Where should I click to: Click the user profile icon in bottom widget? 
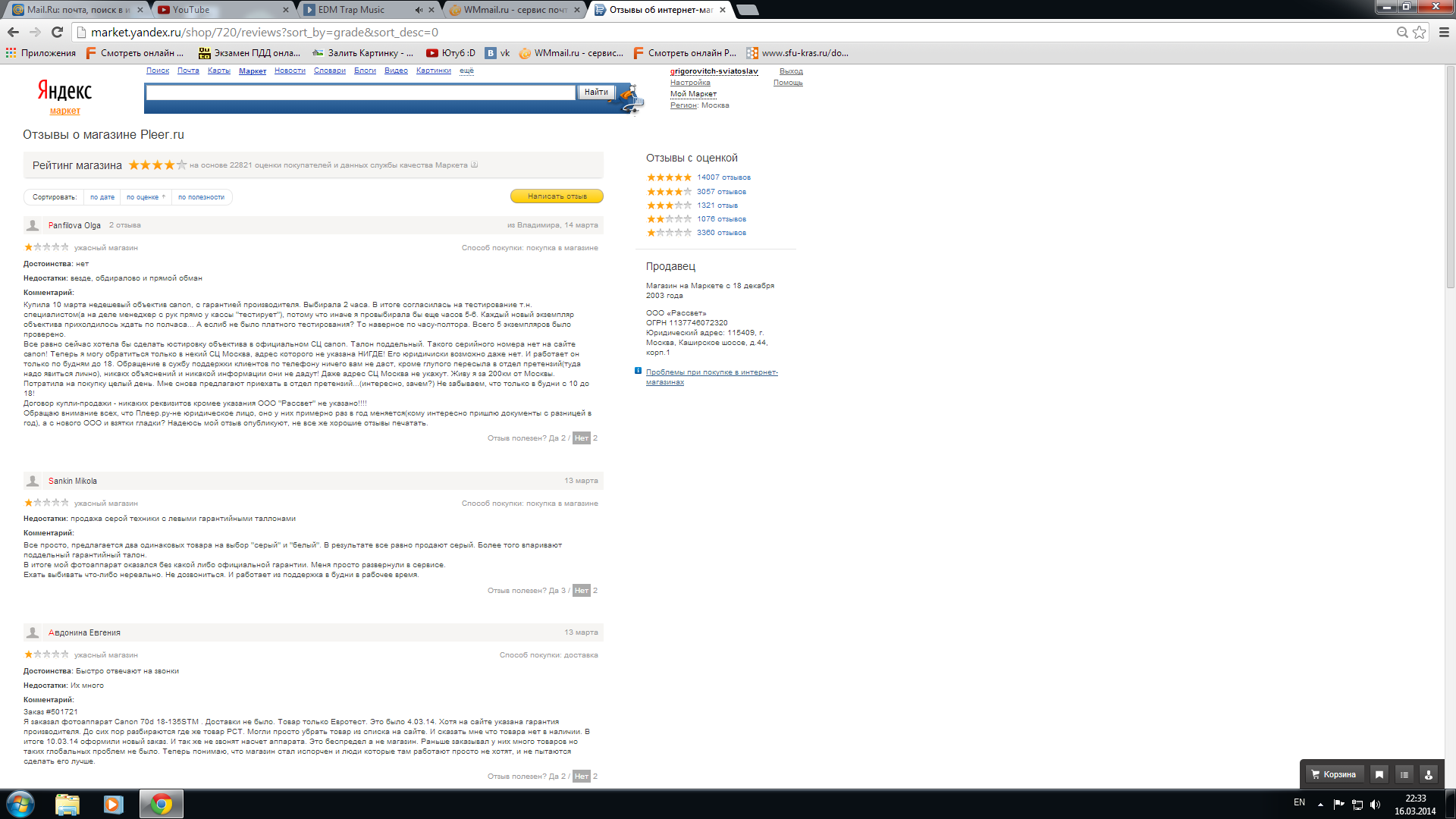pyautogui.click(x=1428, y=774)
